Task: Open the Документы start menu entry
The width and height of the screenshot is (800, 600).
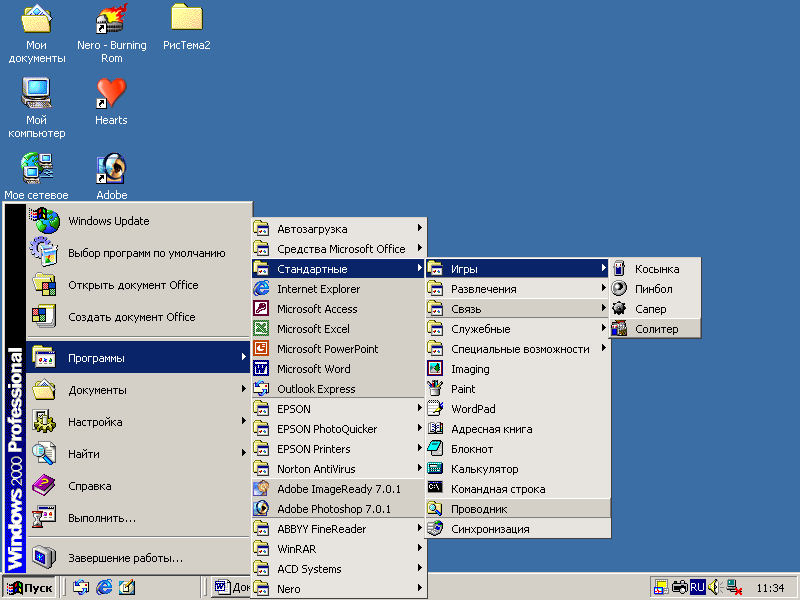Action: [139, 390]
